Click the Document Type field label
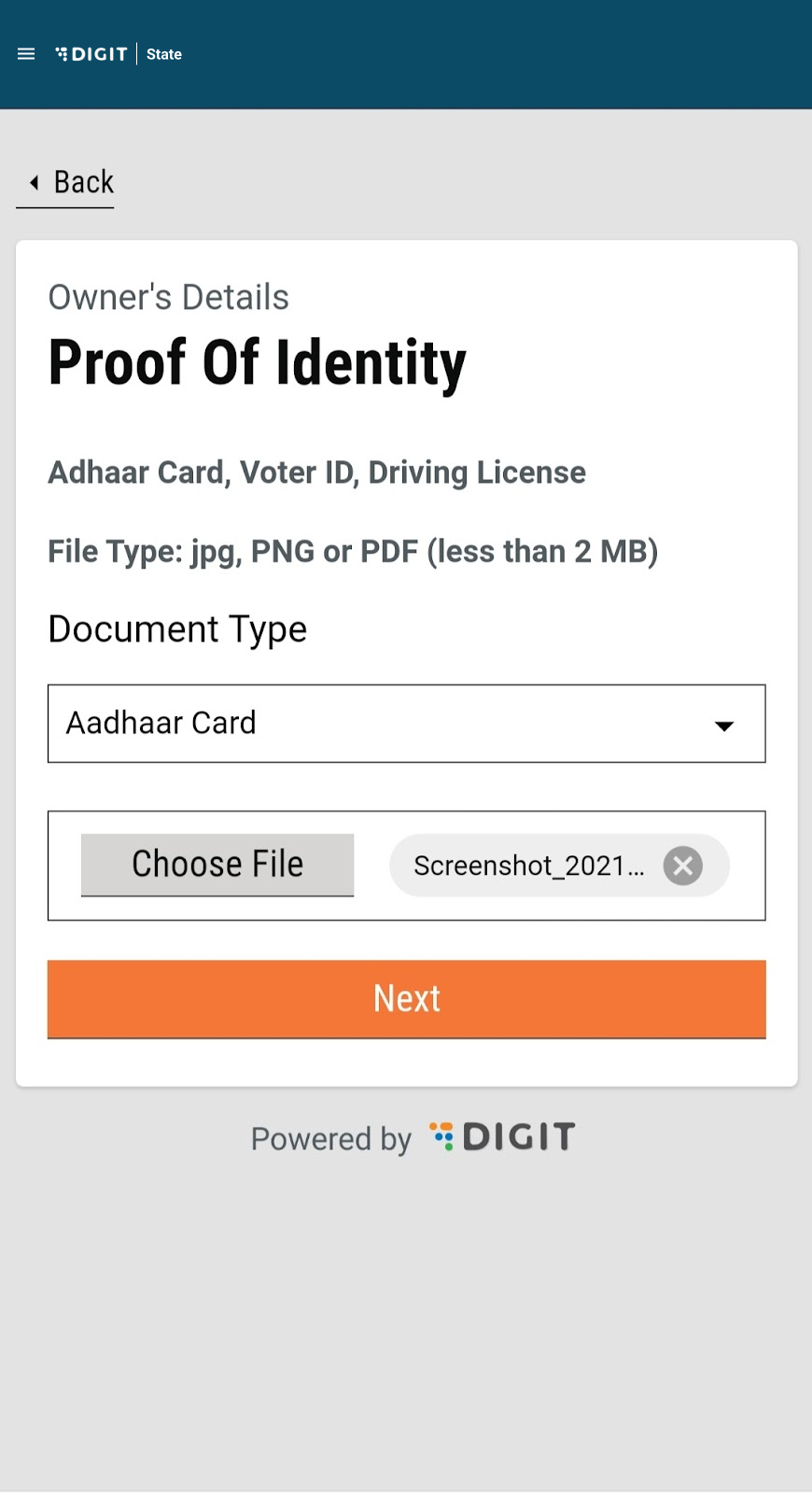The width and height of the screenshot is (812, 1494). [177, 629]
